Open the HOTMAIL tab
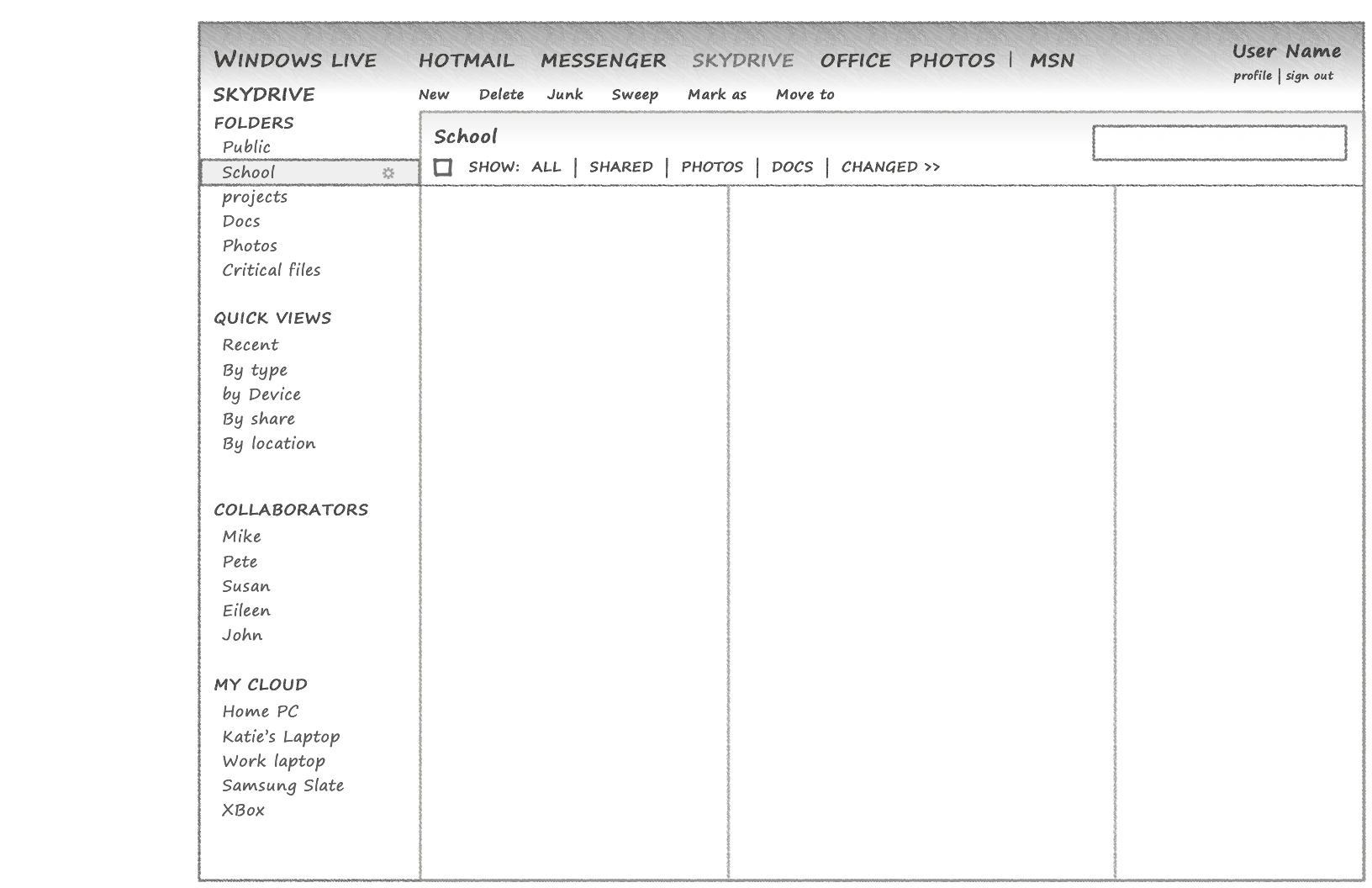The width and height of the screenshot is (1372, 888). 467,61
